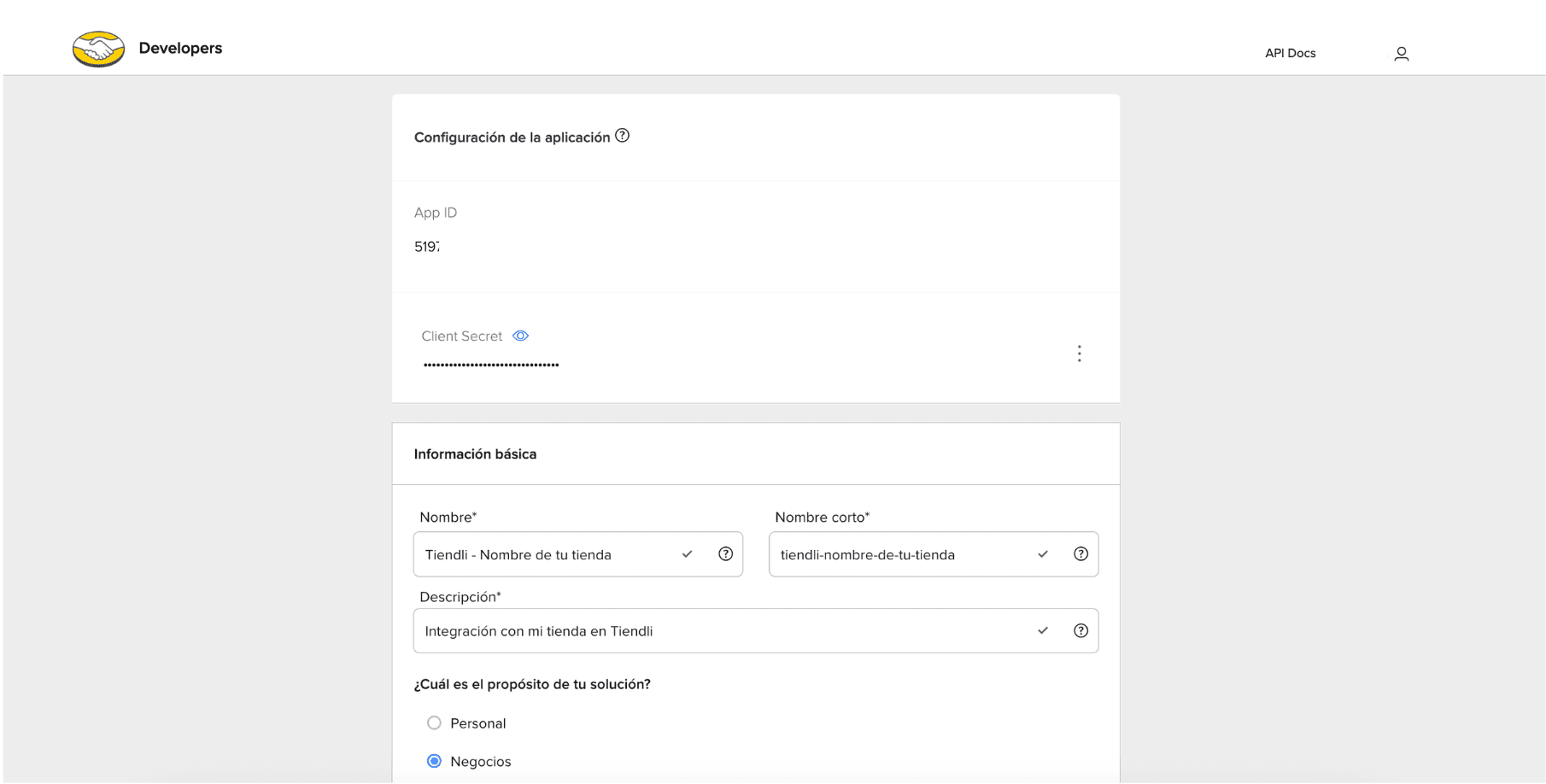This screenshot has width=1546, height=784.
Task: Click the masked Client Secret value
Action: pyautogui.click(x=491, y=365)
